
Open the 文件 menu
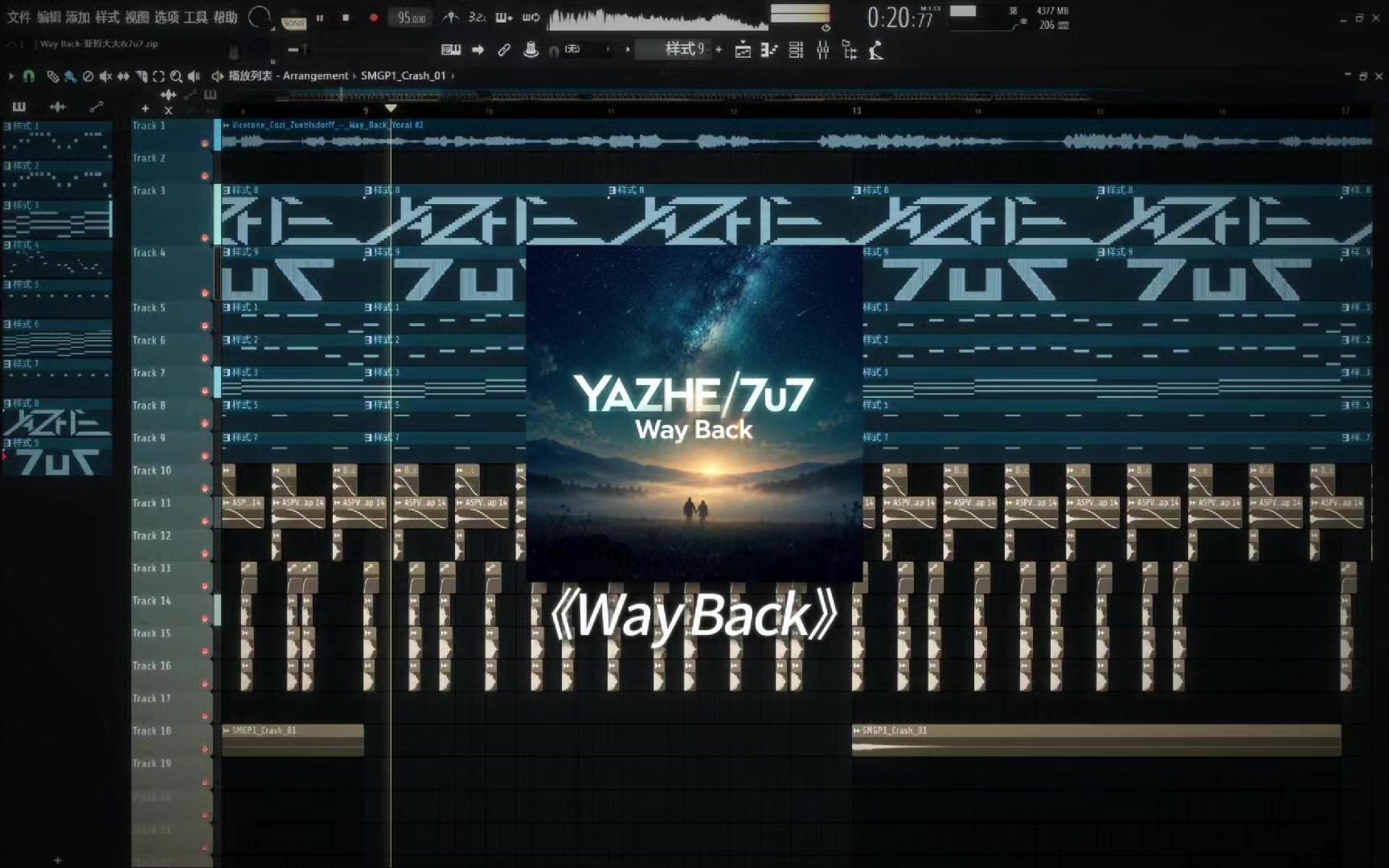click(x=18, y=17)
